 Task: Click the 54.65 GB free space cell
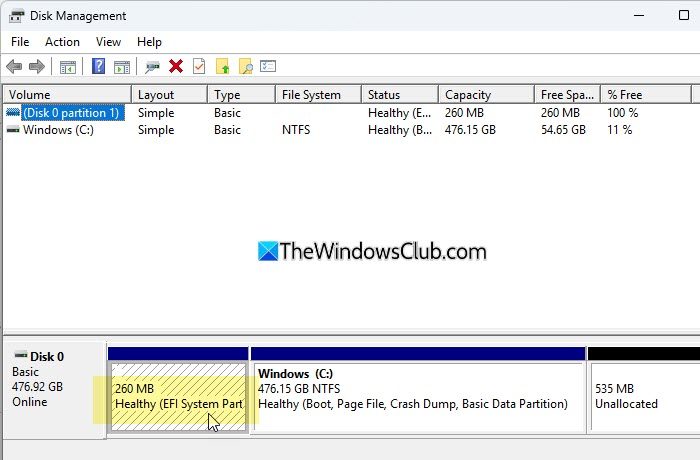pyautogui.click(x=563, y=130)
